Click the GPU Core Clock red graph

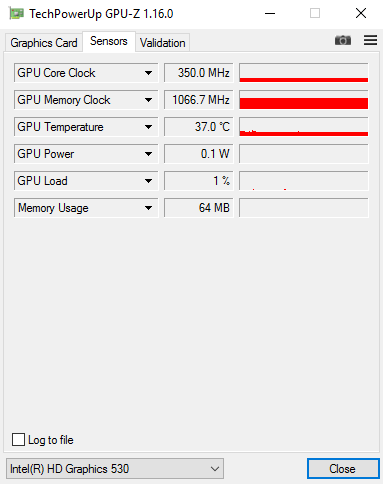[304, 73]
